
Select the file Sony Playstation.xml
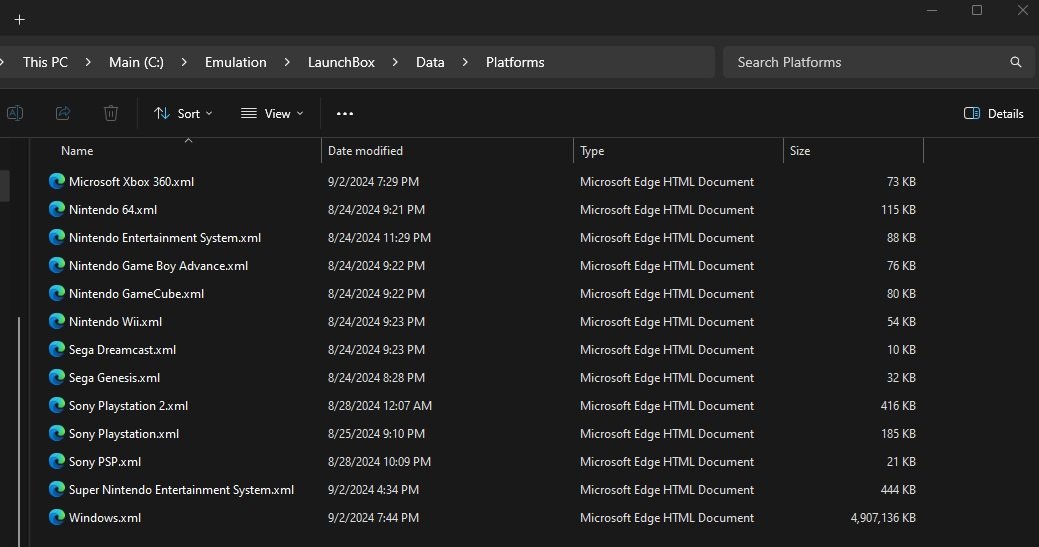pos(124,434)
